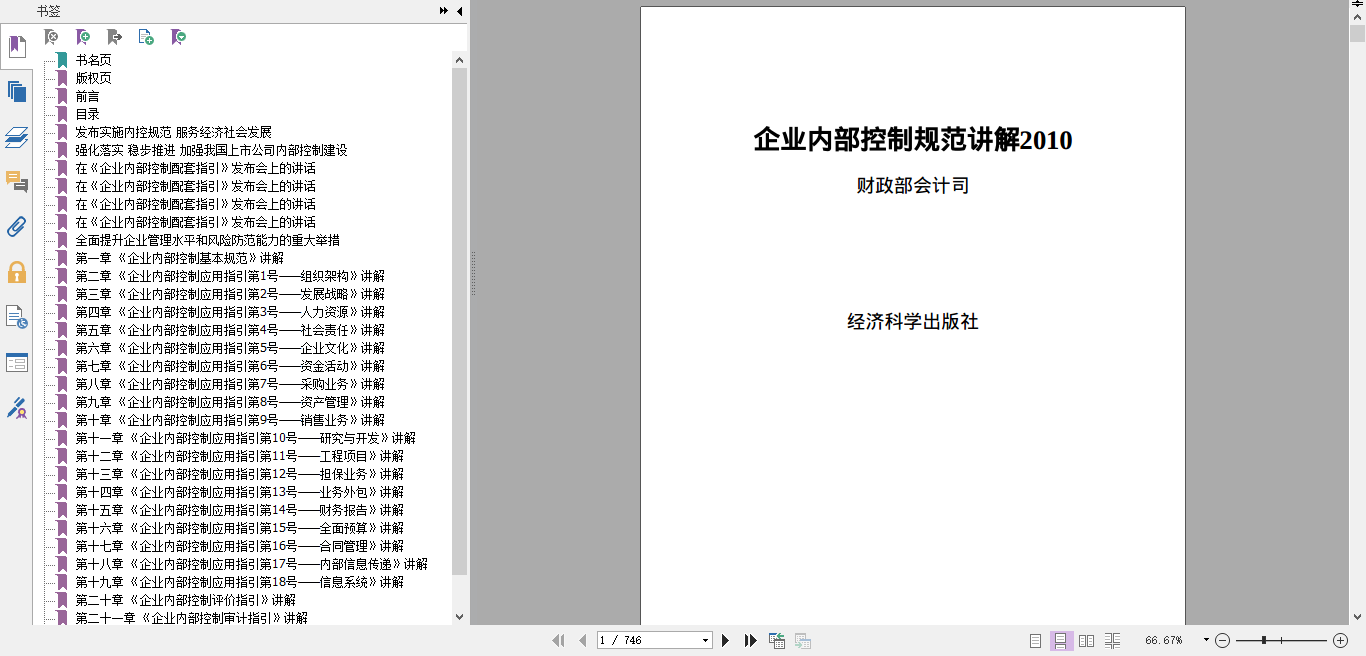
Task: Open the Bookmarks panel icon in sidebar
Action: [x=17, y=47]
